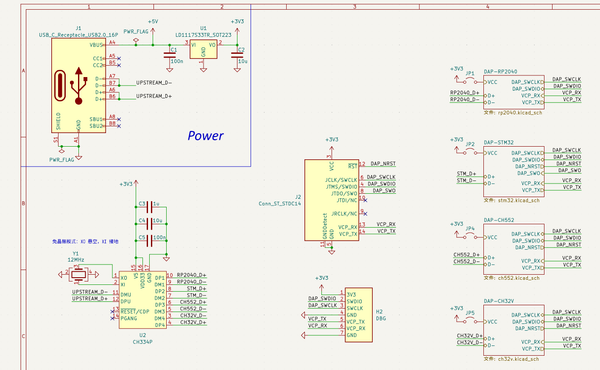Viewport: 600px width, 370px height.
Task: Click the rp2040.kicad_sch file name text
Action: tap(513, 113)
